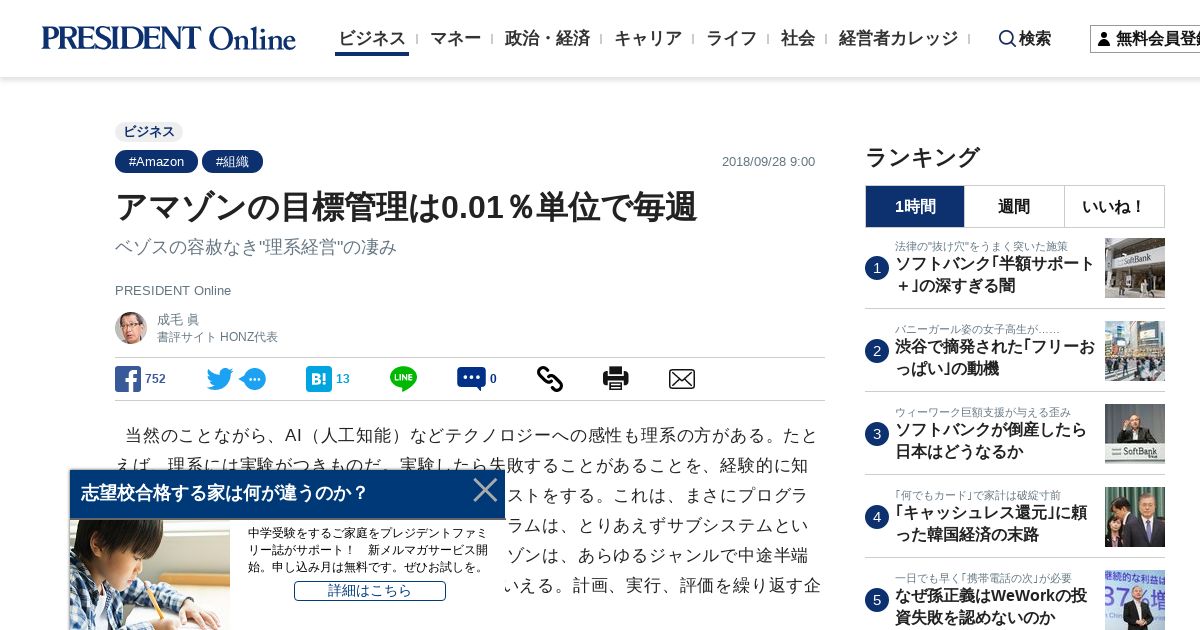This screenshot has width=1200, height=630.
Task: Click ビジネス category label above title
Action: coord(149,132)
